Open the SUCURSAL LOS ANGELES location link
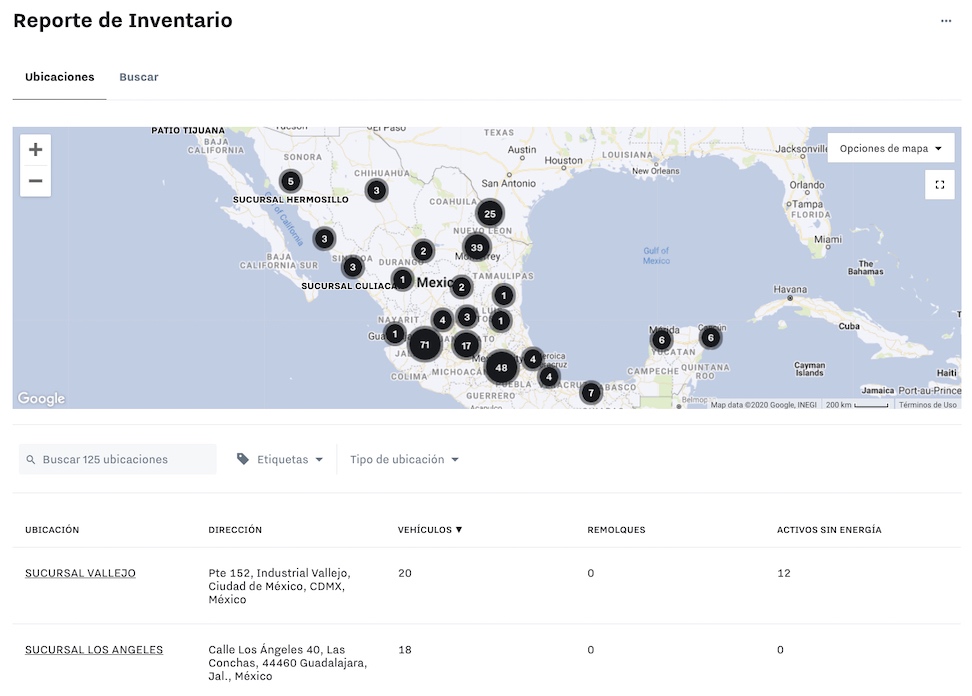The image size is (972, 696). click(94, 650)
